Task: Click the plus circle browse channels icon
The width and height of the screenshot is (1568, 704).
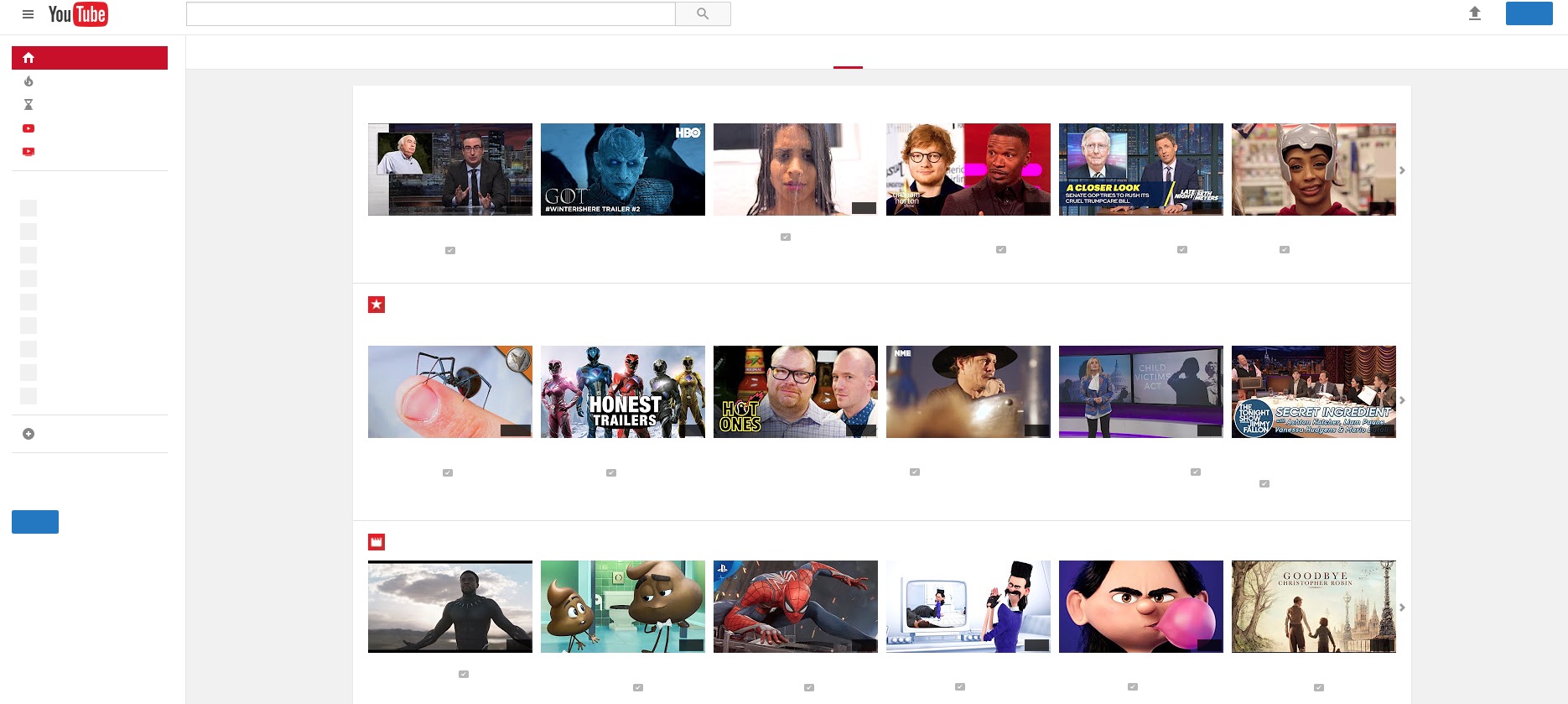Action: 29,434
